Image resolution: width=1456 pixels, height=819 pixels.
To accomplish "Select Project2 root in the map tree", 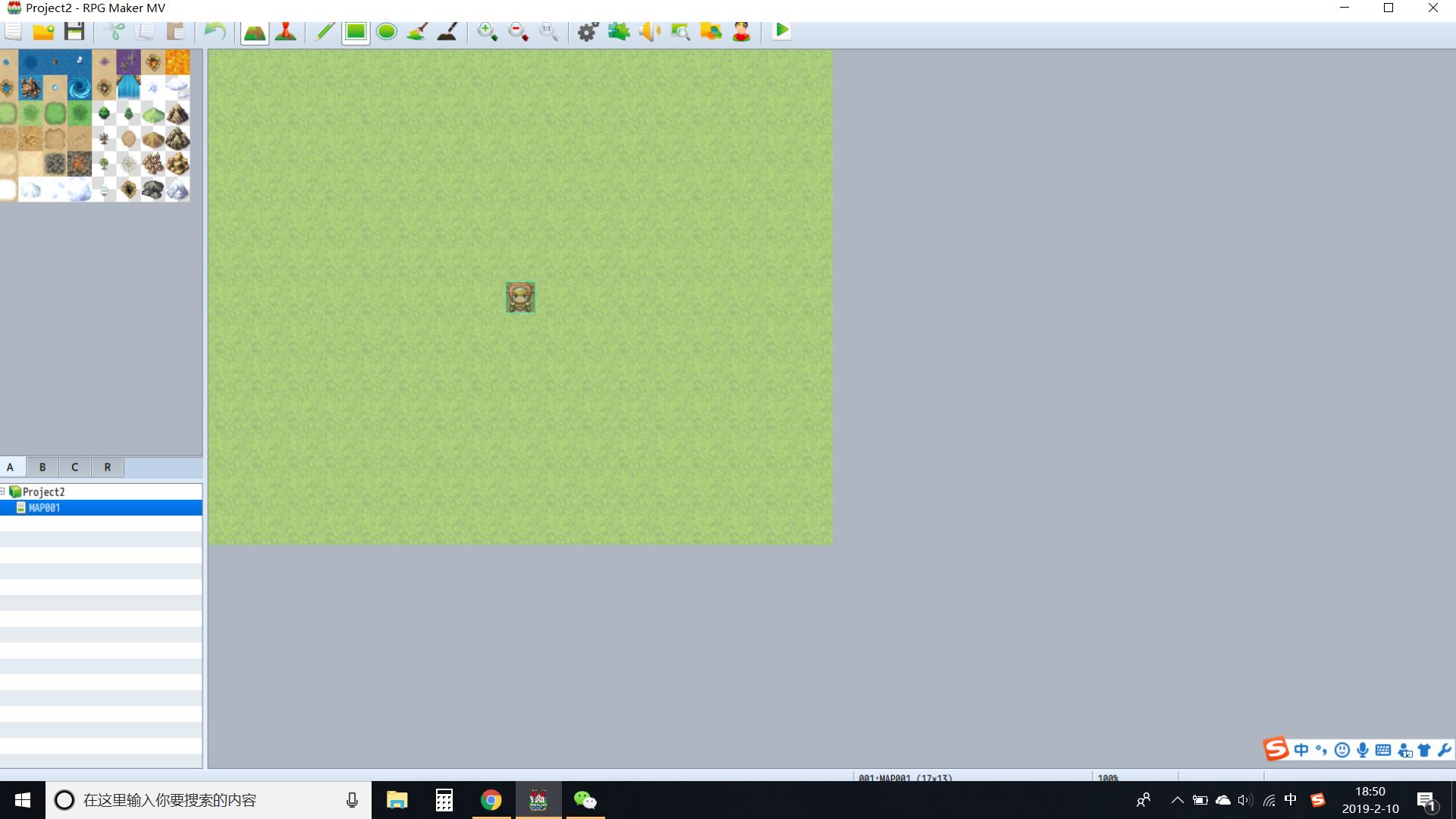I will point(43,491).
